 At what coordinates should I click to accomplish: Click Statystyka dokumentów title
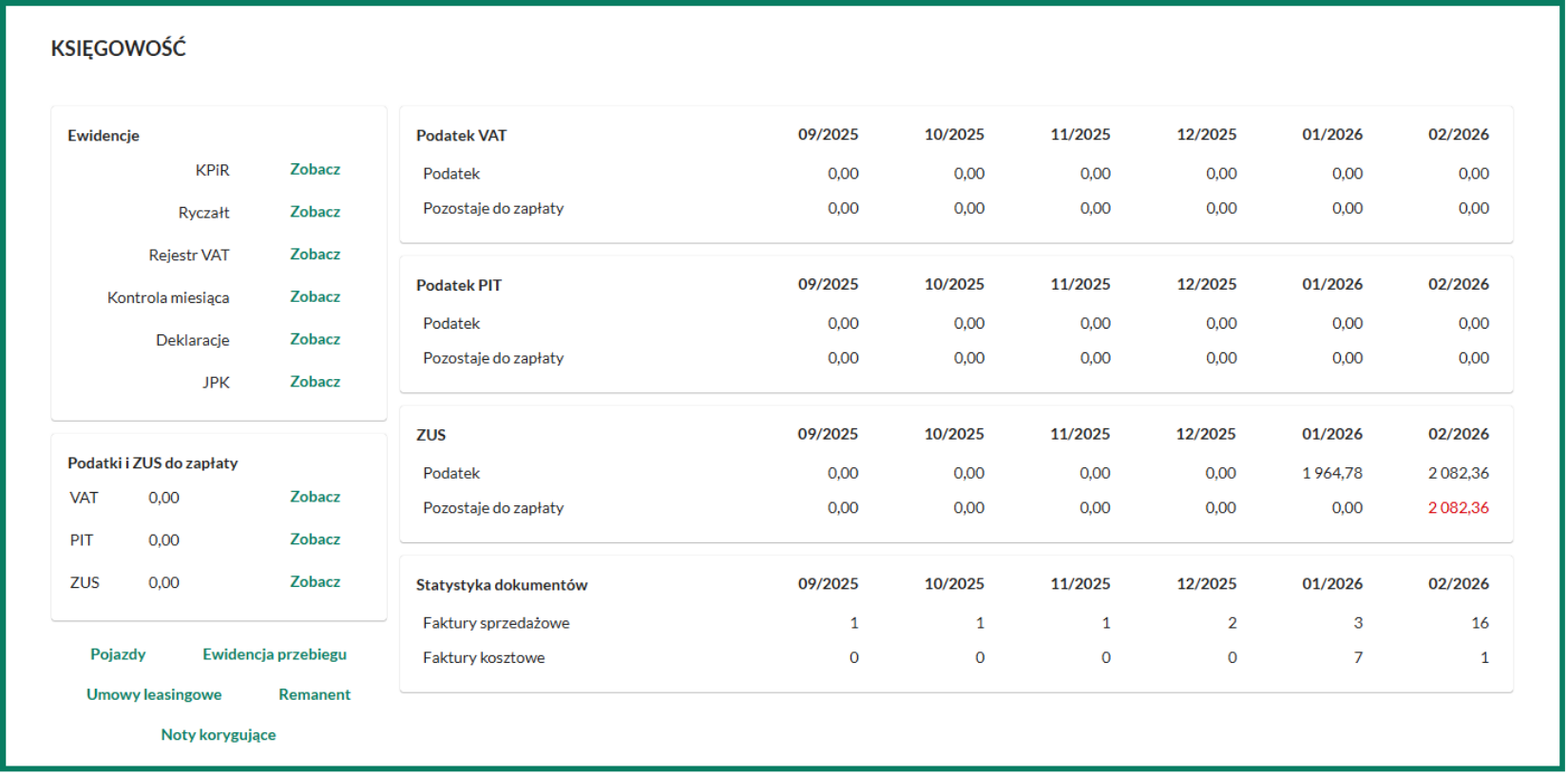click(x=502, y=585)
